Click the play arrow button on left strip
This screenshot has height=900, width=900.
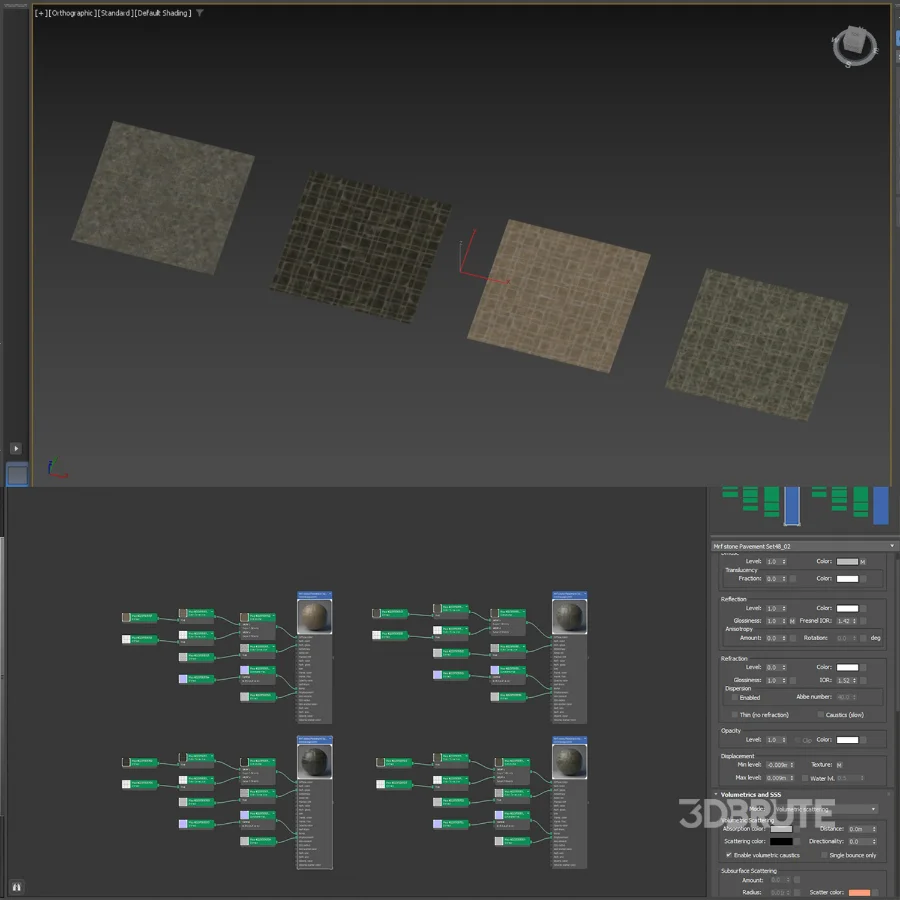pyautogui.click(x=16, y=448)
